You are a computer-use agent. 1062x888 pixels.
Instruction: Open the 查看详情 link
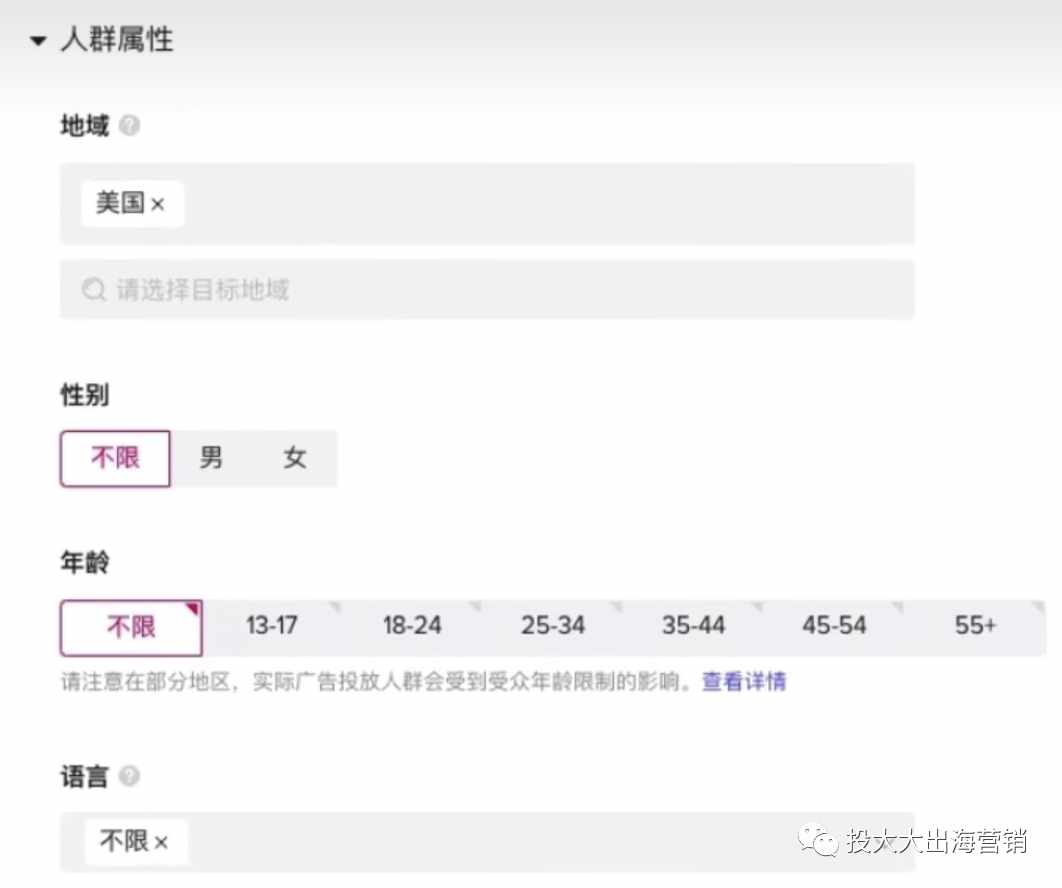click(744, 681)
